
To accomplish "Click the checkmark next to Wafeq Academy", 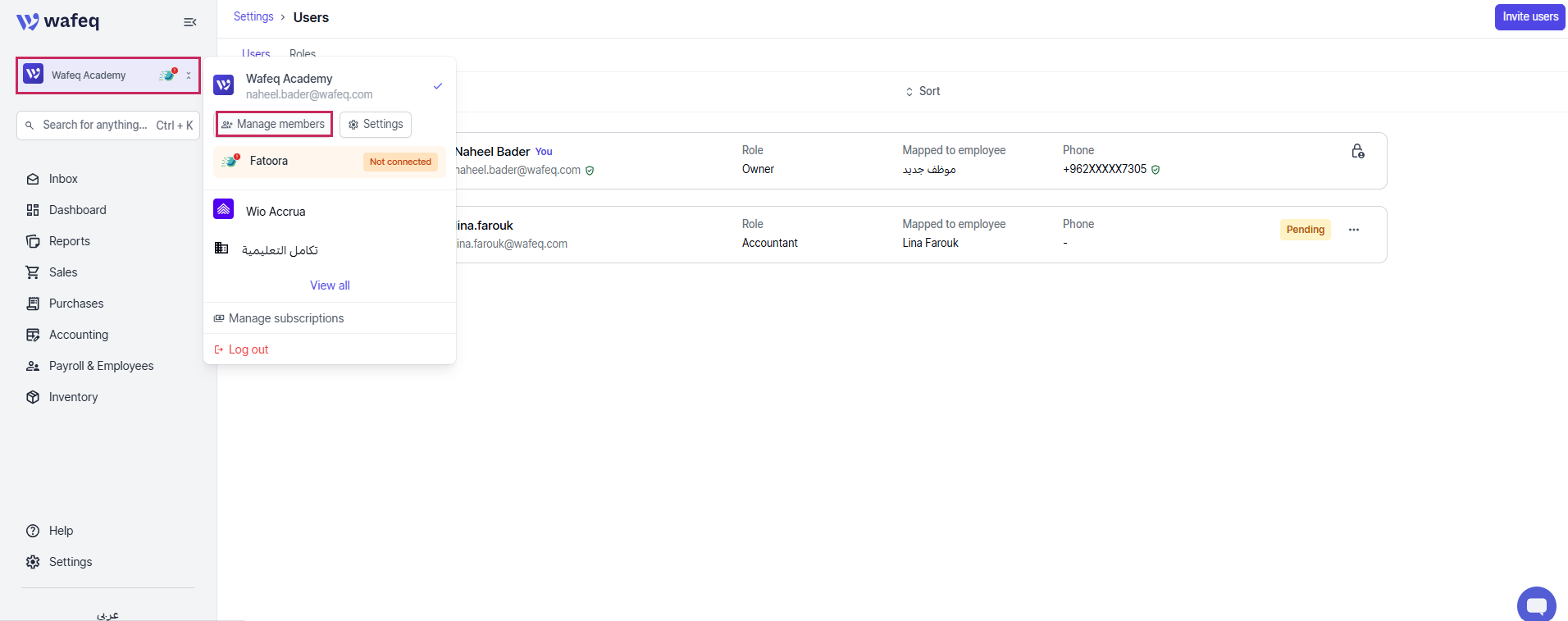I will click(438, 86).
